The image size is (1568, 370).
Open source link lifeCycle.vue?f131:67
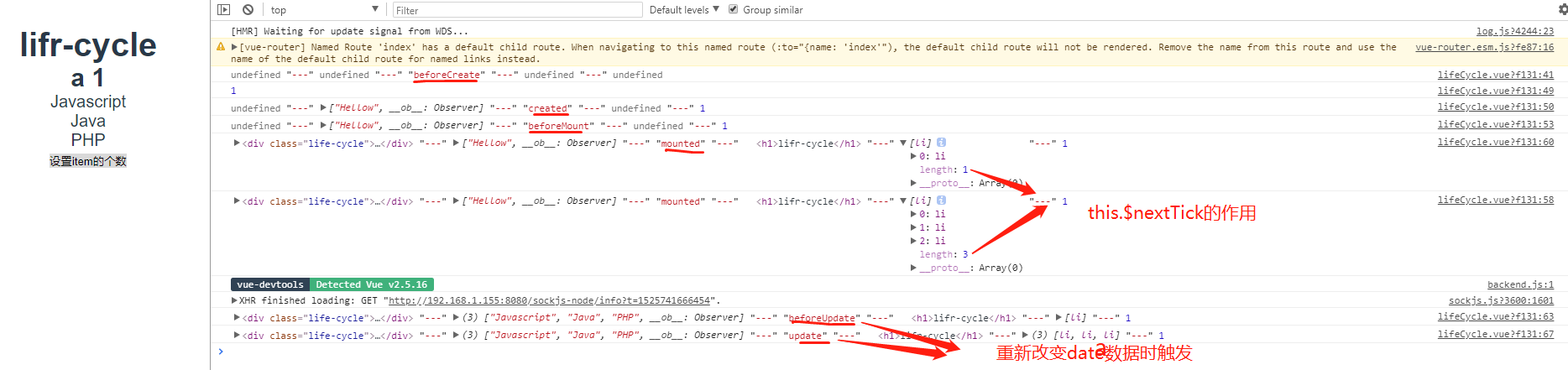(1496, 334)
